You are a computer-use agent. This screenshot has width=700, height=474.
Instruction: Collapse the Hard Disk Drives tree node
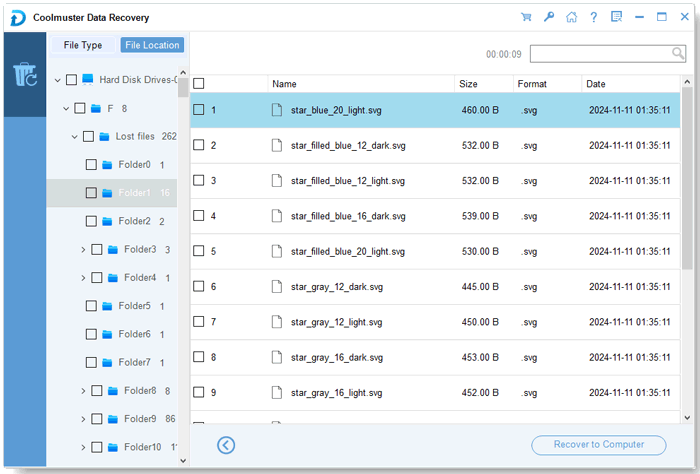[58, 80]
